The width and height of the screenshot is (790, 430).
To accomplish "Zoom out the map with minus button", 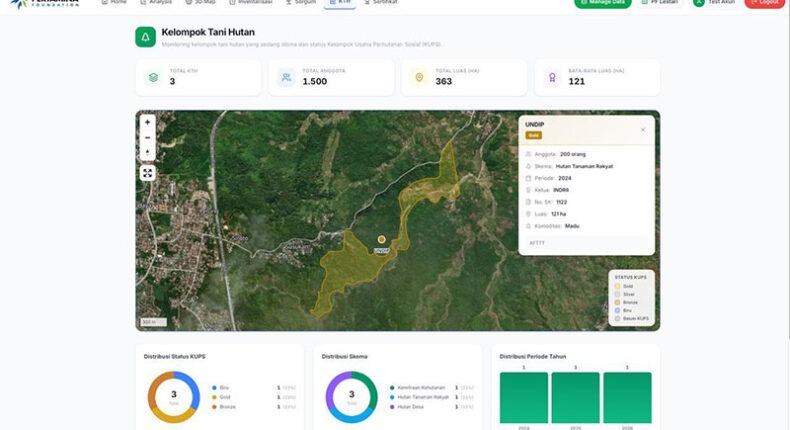I will 148,138.
